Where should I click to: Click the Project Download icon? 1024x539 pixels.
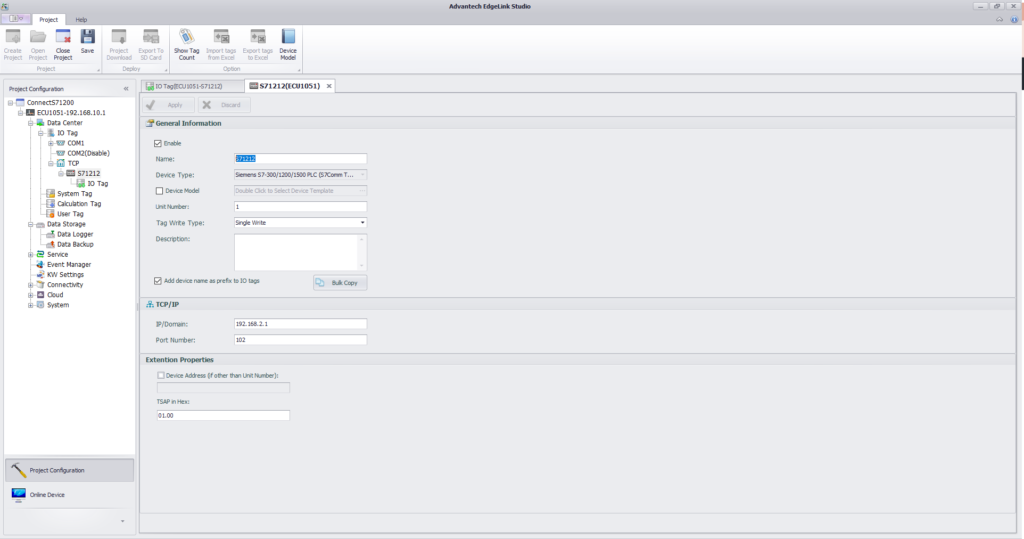click(119, 45)
